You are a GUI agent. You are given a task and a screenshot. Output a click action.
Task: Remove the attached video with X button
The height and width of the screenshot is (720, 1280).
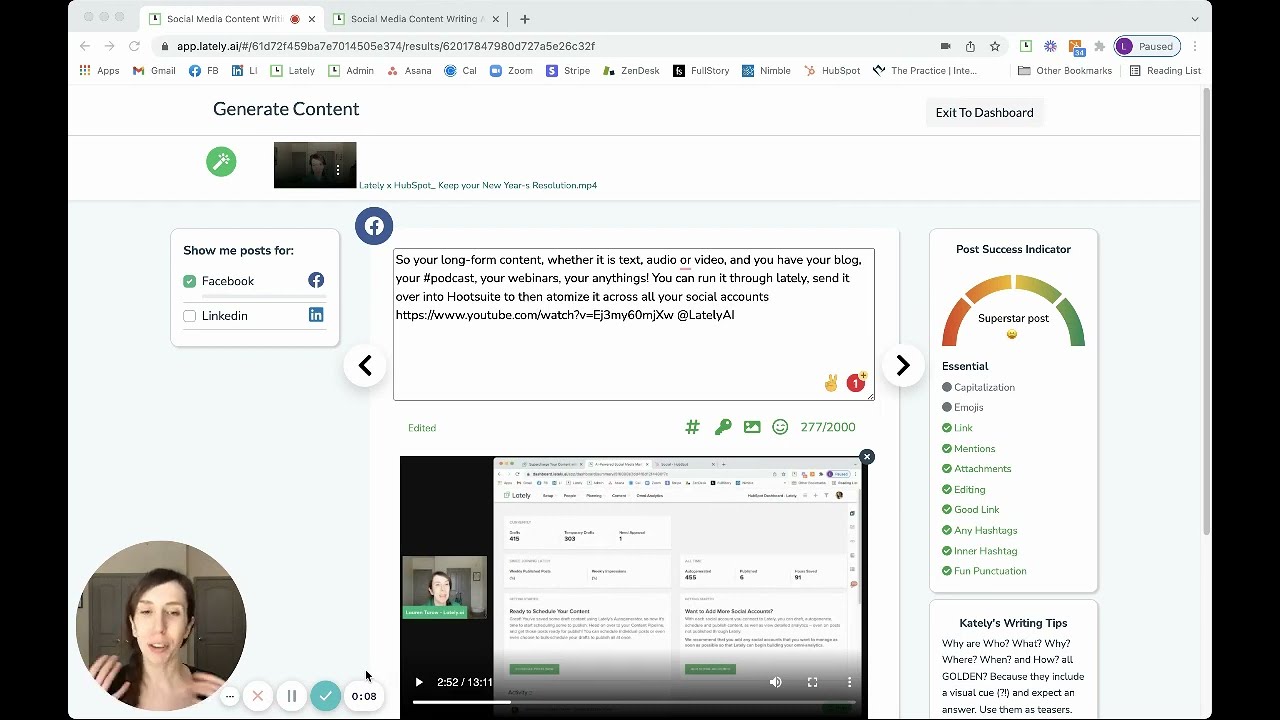click(867, 457)
